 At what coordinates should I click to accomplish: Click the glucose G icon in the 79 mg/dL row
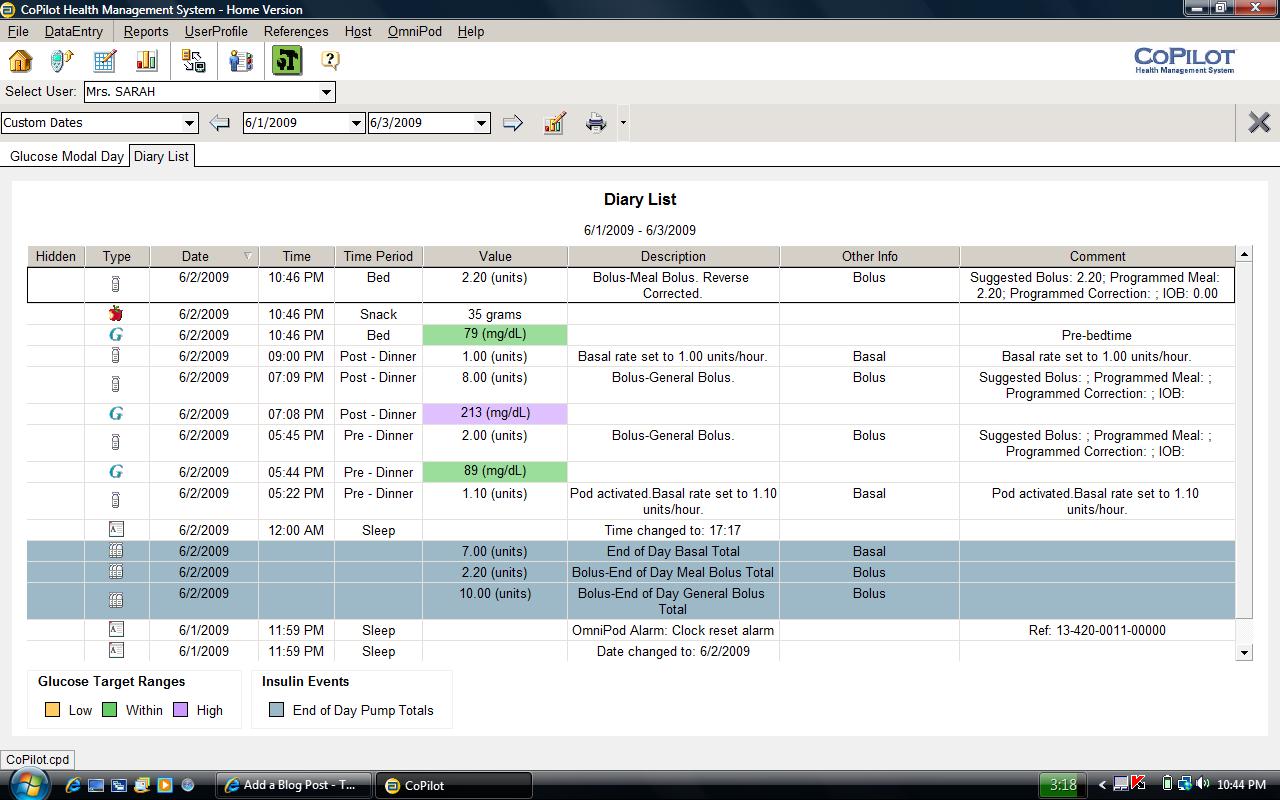(116, 335)
